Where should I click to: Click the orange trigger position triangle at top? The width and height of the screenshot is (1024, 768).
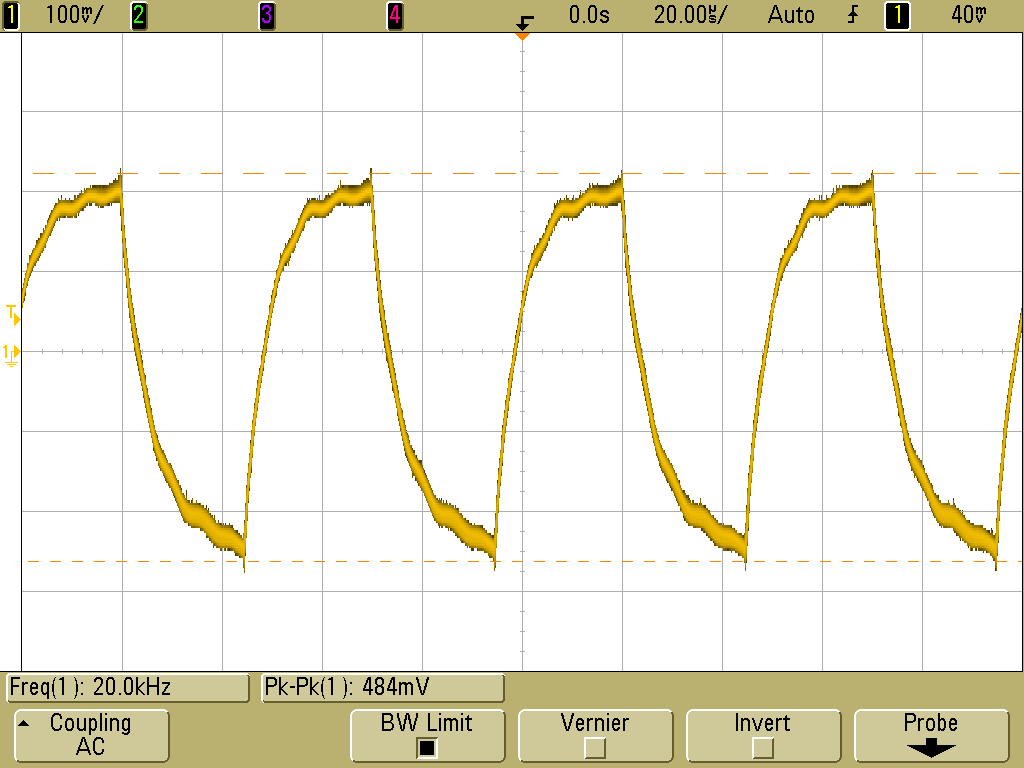click(521, 36)
